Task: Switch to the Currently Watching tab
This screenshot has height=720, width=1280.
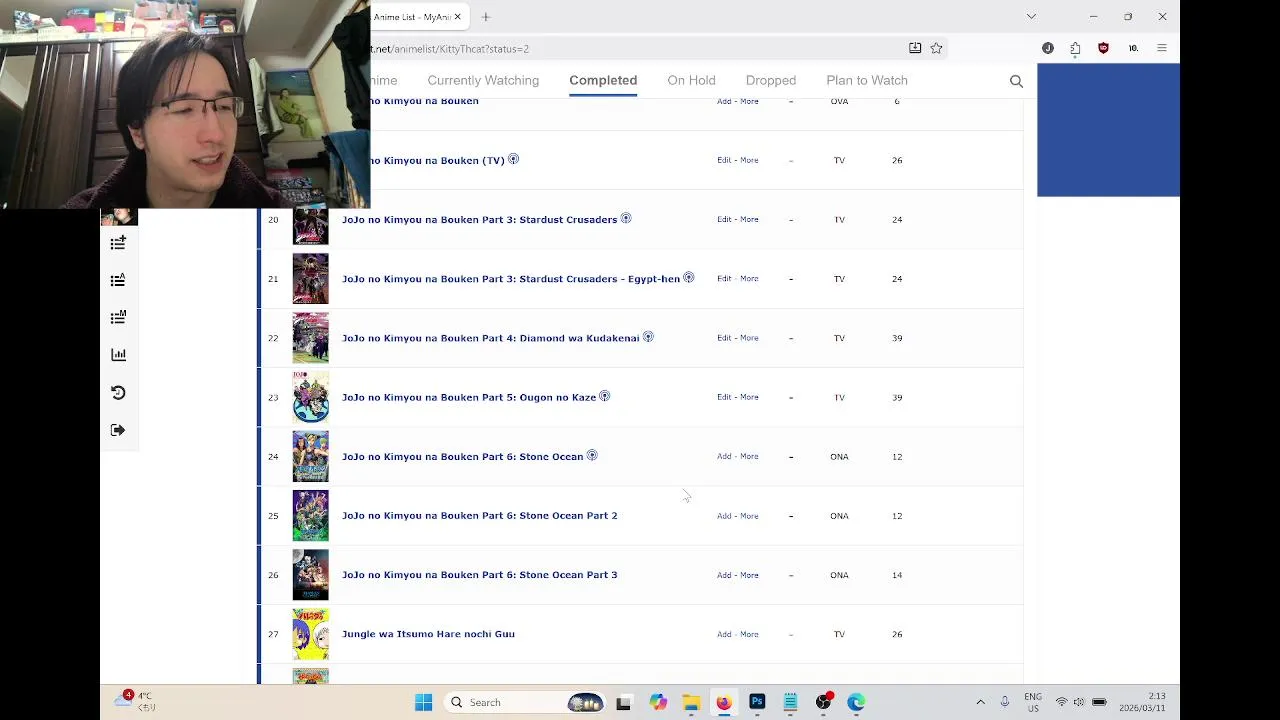Action: coord(483,80)
